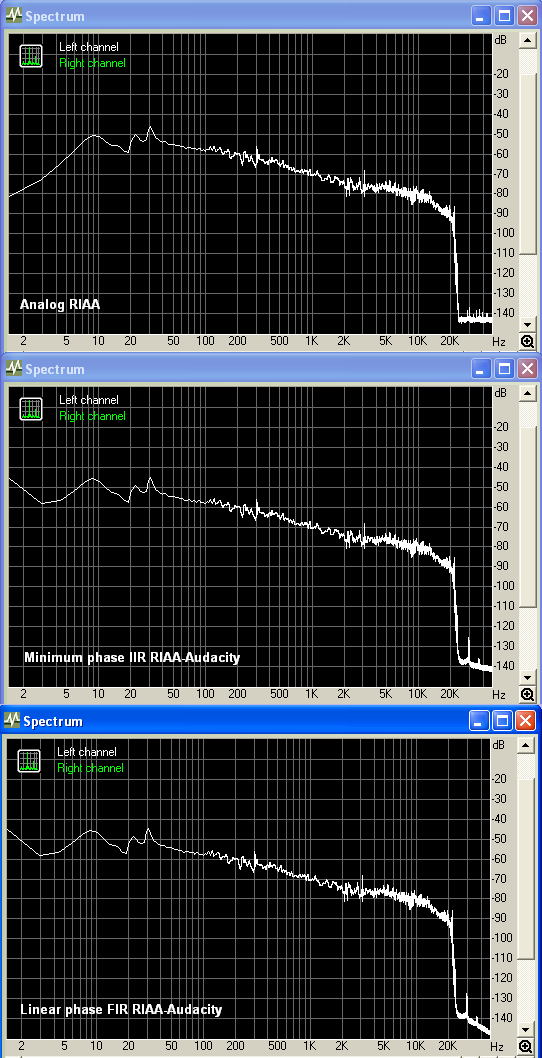This screenshot has height=1058, width=542.
Task: Click the 'Spectrum' title text of Minimum phase IIR window
Action: [x=55, y=369]
